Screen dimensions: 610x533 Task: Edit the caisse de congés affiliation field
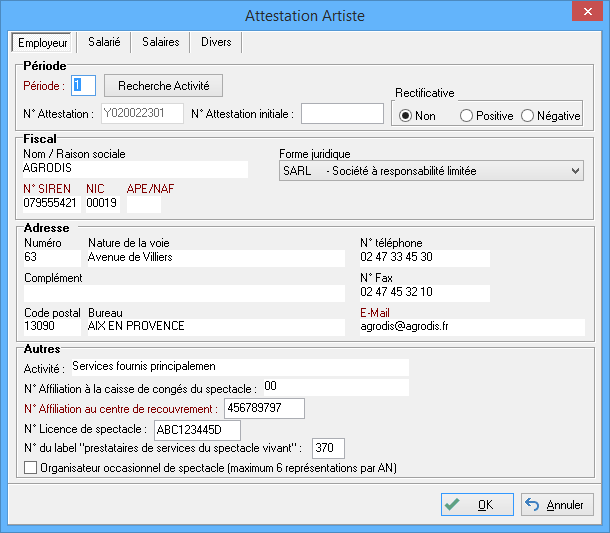(x=336, y=387)
